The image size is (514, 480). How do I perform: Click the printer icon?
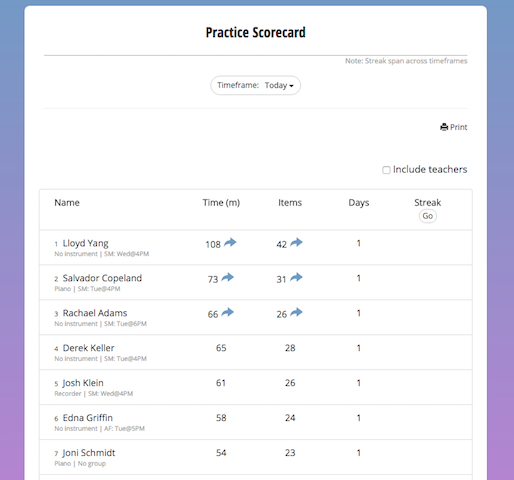point(444,127)
